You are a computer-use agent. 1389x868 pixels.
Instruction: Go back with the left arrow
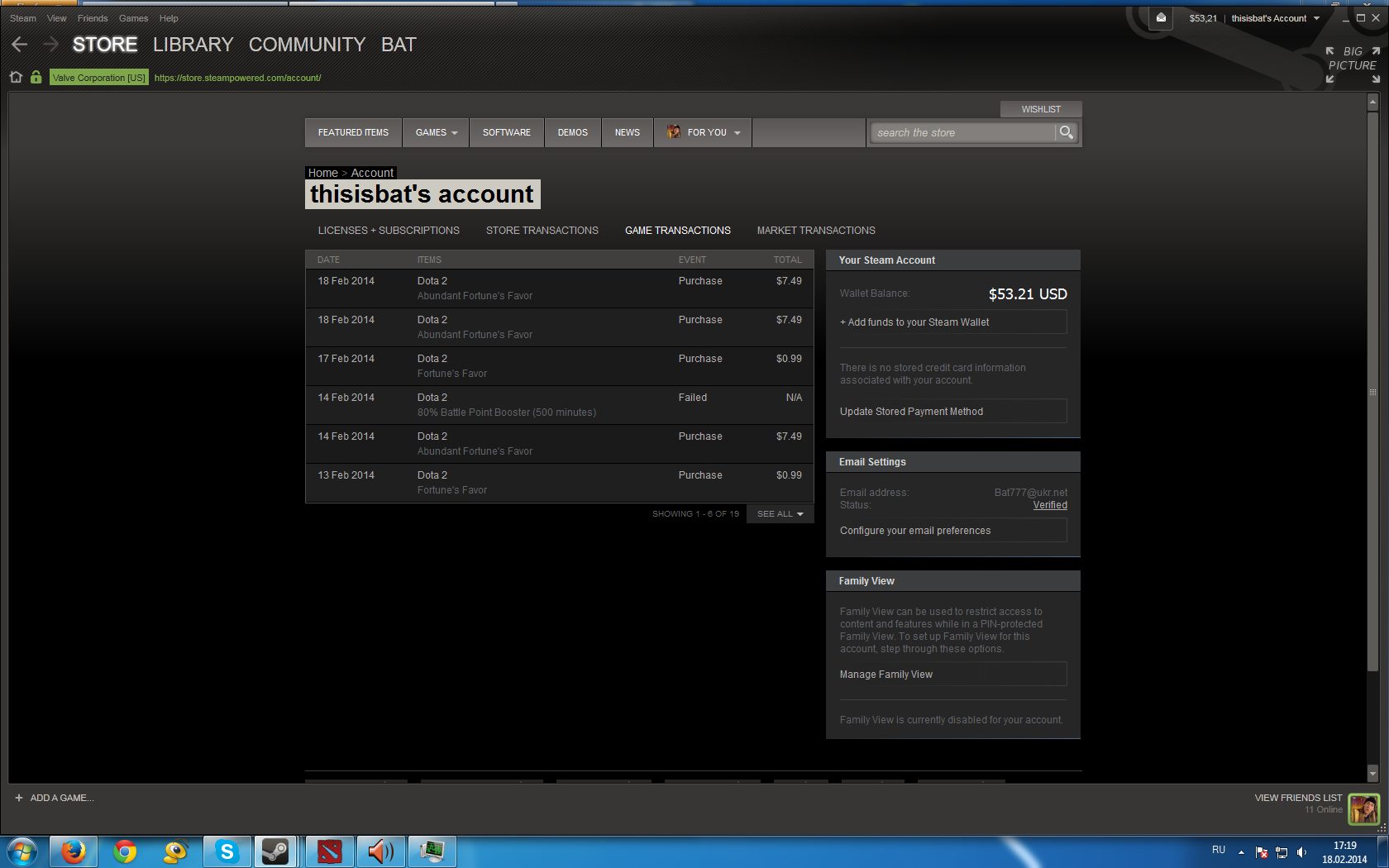[20, 45]
